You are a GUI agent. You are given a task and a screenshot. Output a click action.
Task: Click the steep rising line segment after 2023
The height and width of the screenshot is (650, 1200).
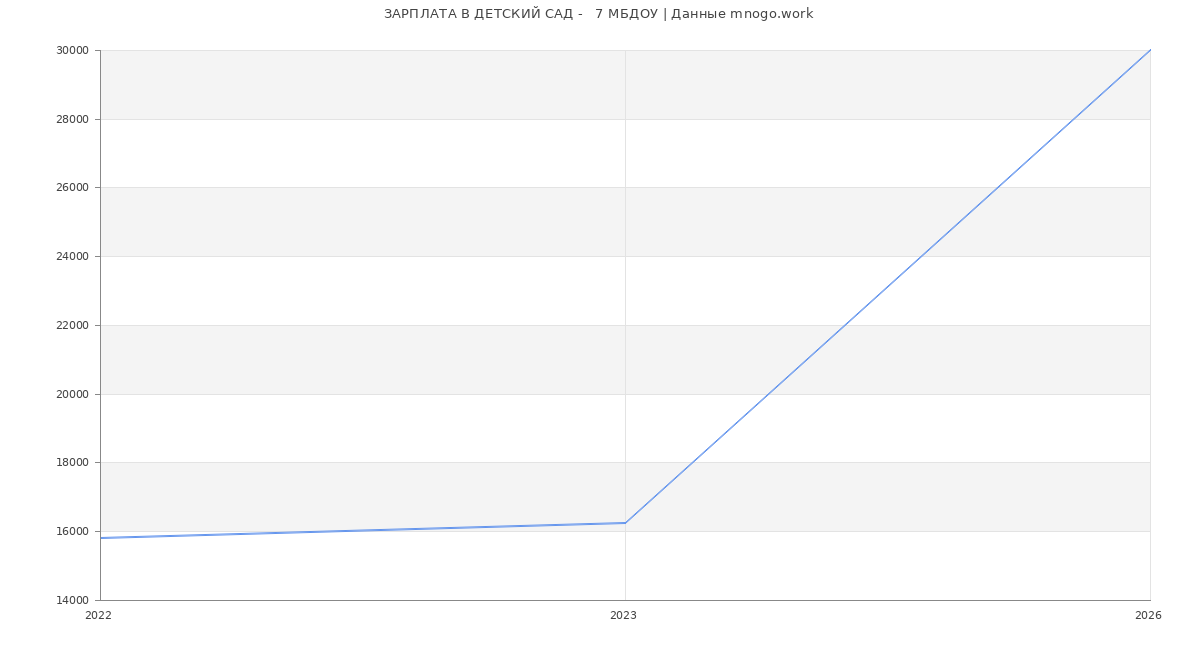[888, 286]
